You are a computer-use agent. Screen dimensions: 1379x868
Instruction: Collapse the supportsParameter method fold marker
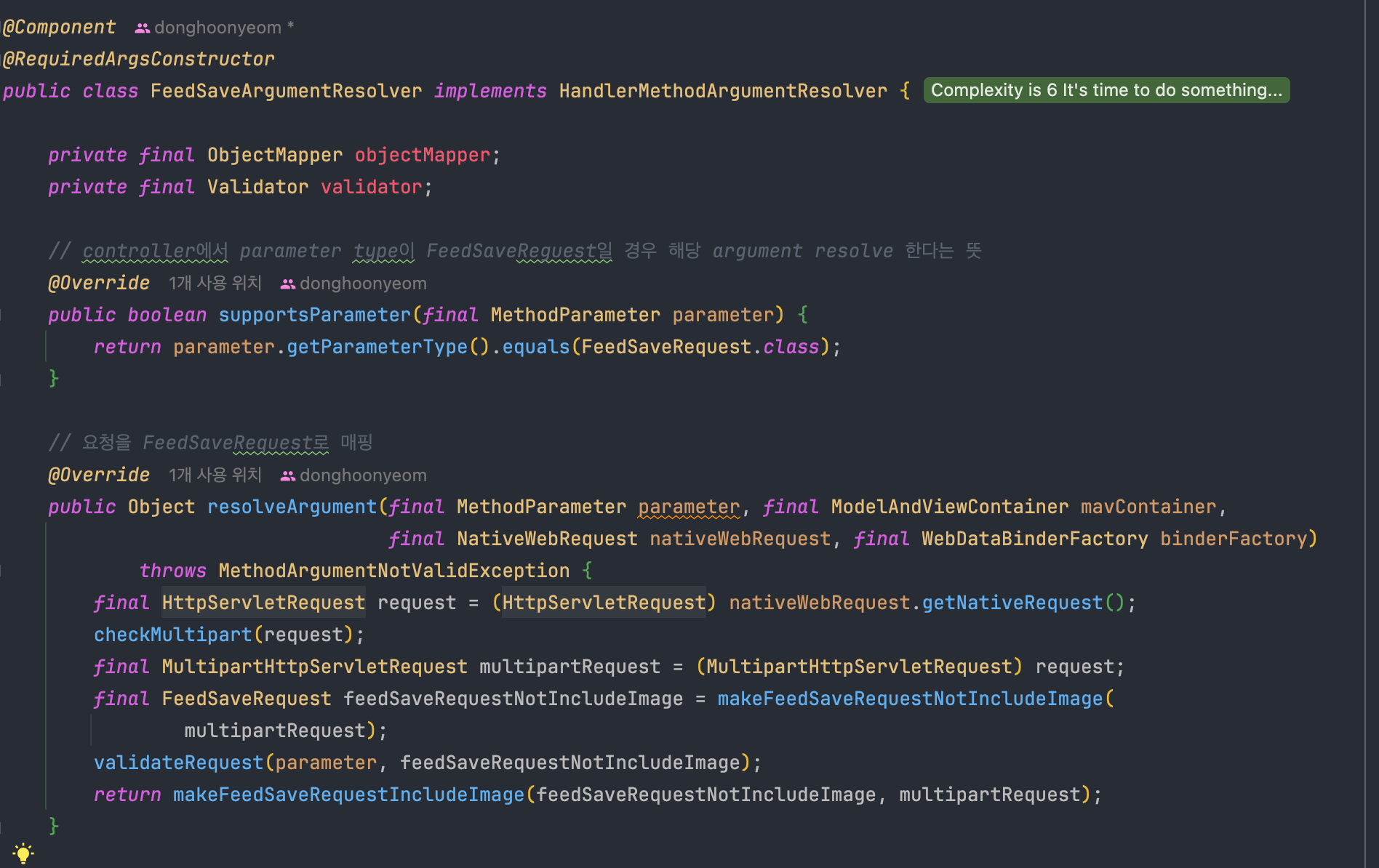tap(2, 315)
